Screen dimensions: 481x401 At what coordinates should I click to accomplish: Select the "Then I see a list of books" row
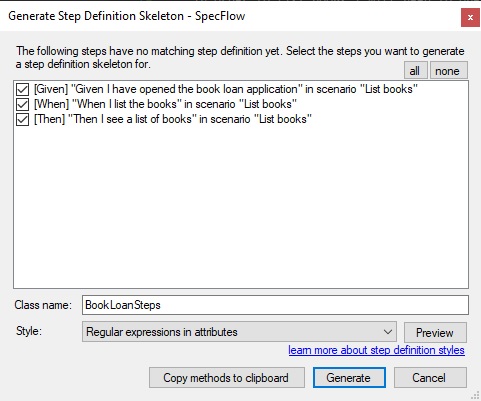pyautogui.click(x=173, y=119)
